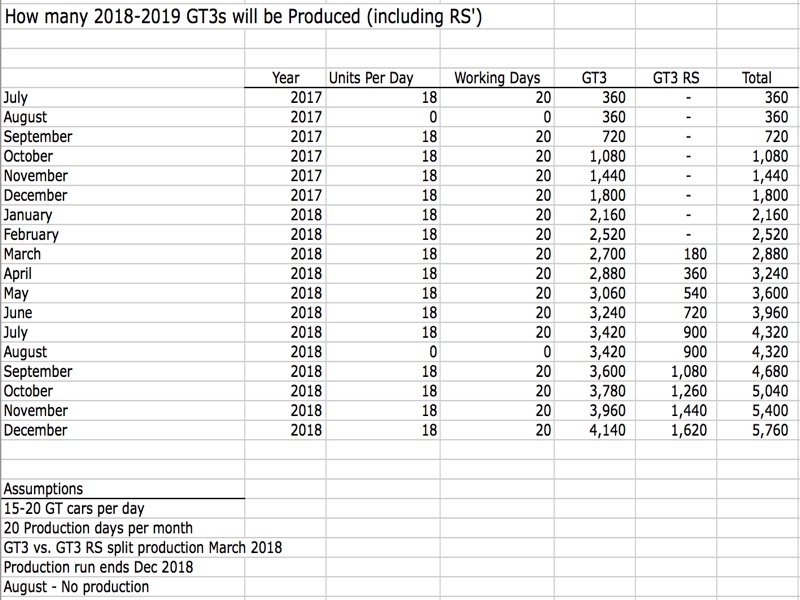The width and height of the screenshot is (800, 600).
Task: Select the Total cell '3,960'
Action: [x=770, y=313]
